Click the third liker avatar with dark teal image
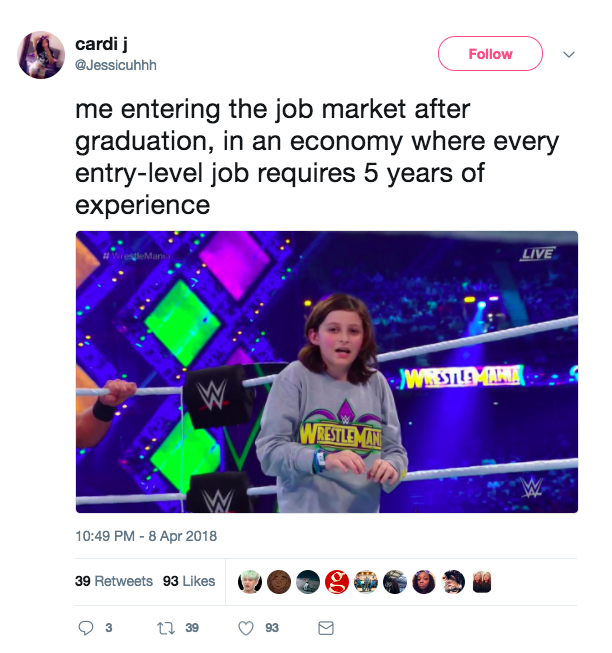Screen dimensions: 612x653 tap(308, 581)
